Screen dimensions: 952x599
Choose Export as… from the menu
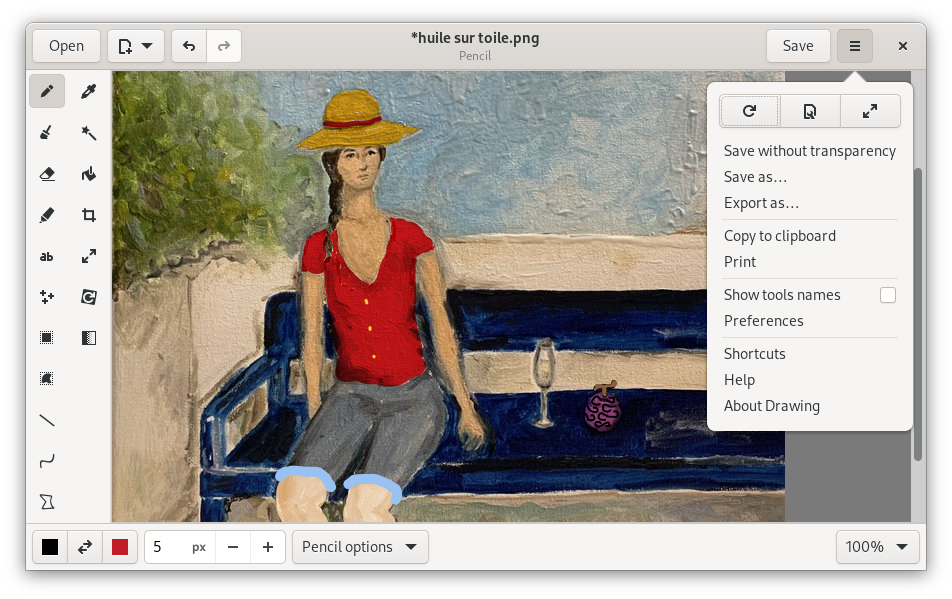coord(761,203)
